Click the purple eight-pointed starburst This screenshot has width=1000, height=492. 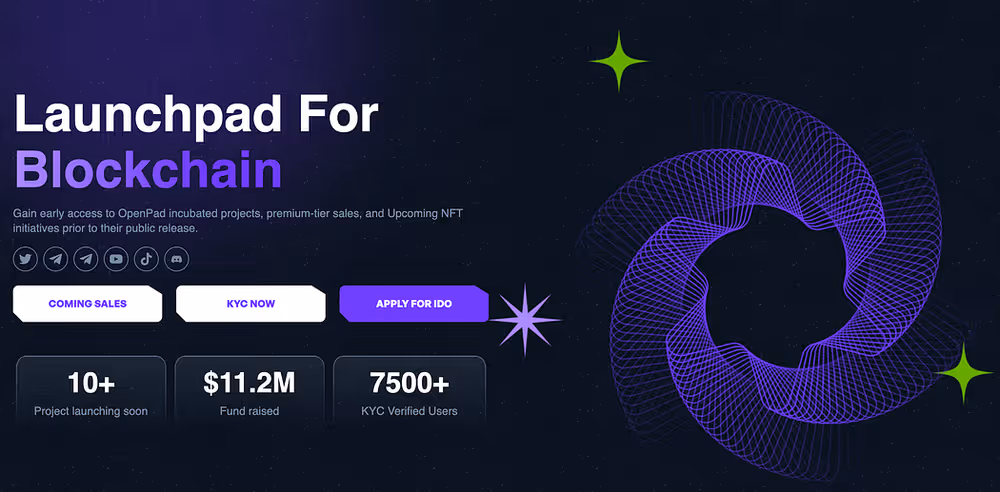coord(524,319)
